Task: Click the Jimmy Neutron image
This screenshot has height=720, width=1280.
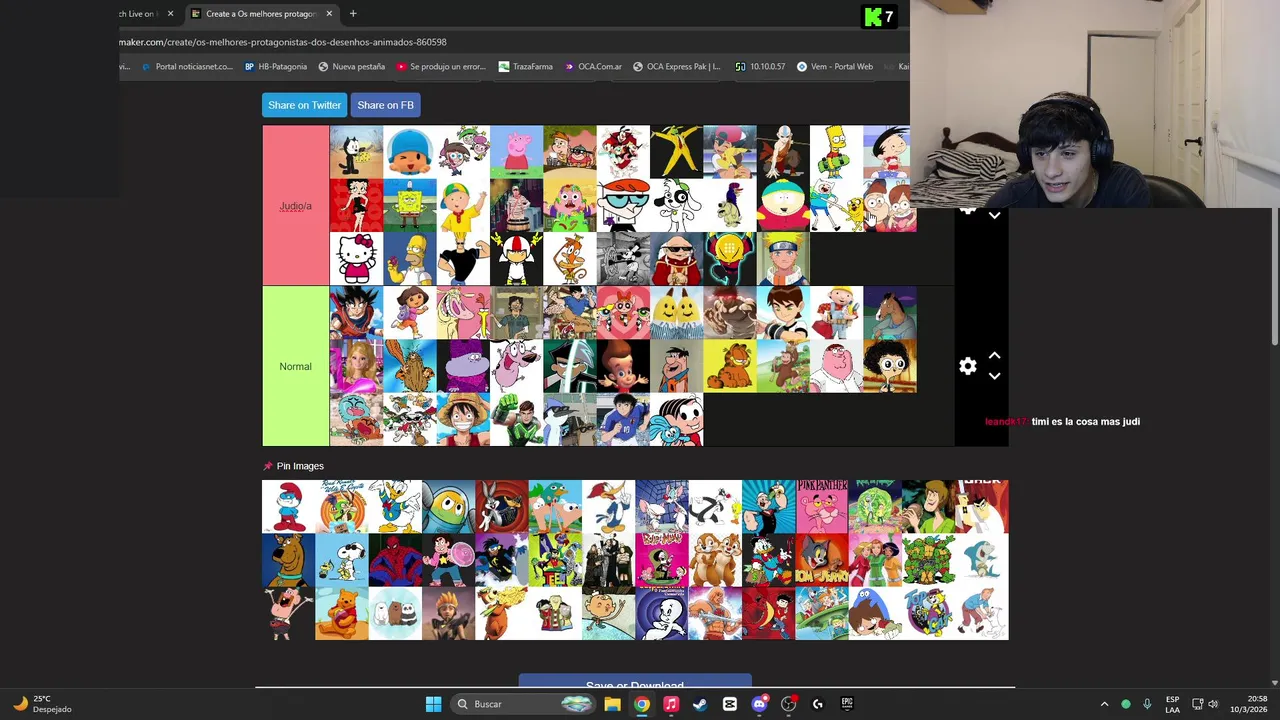Action: 623,366
